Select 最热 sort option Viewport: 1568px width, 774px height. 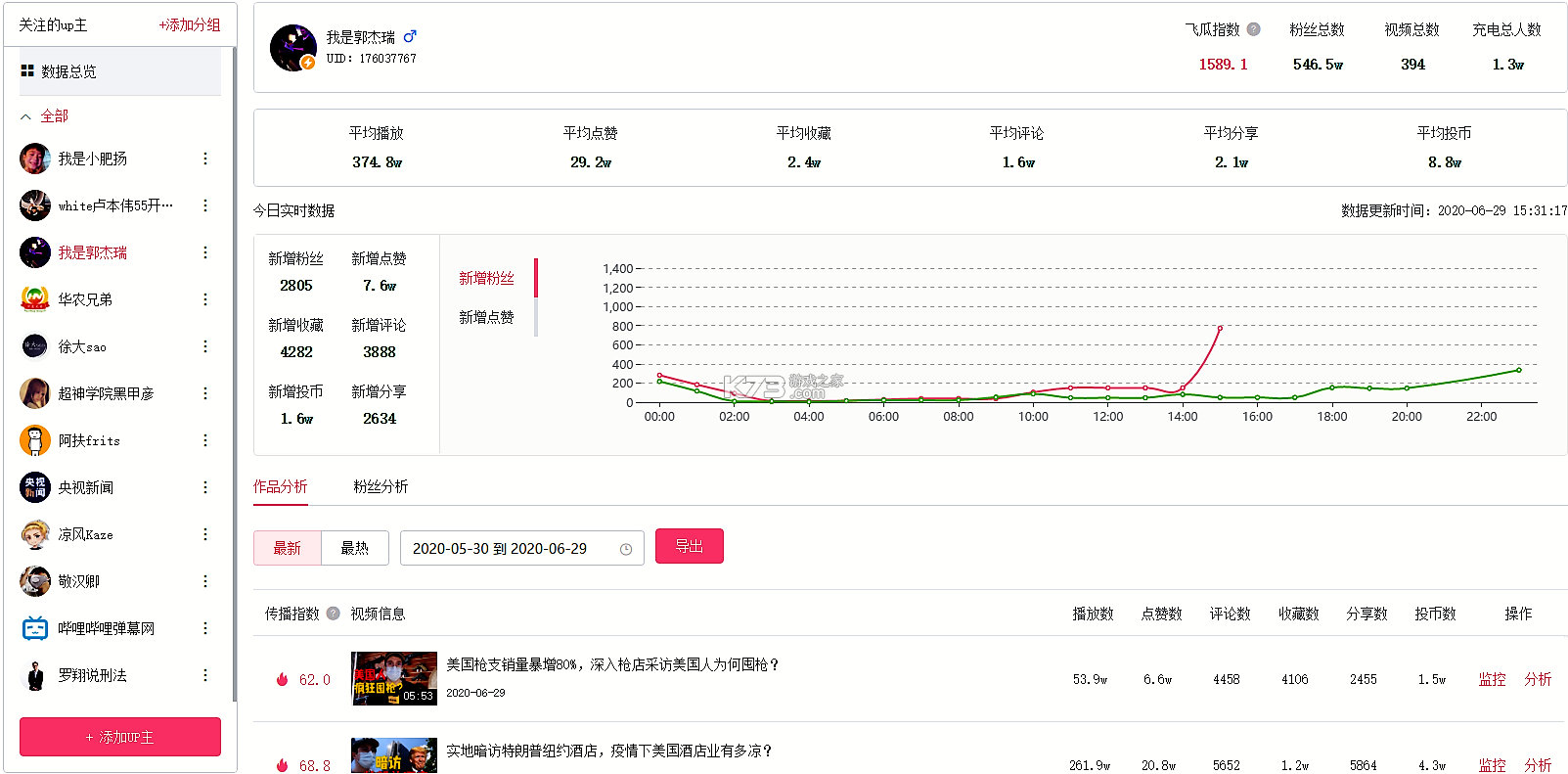[355, 548]
